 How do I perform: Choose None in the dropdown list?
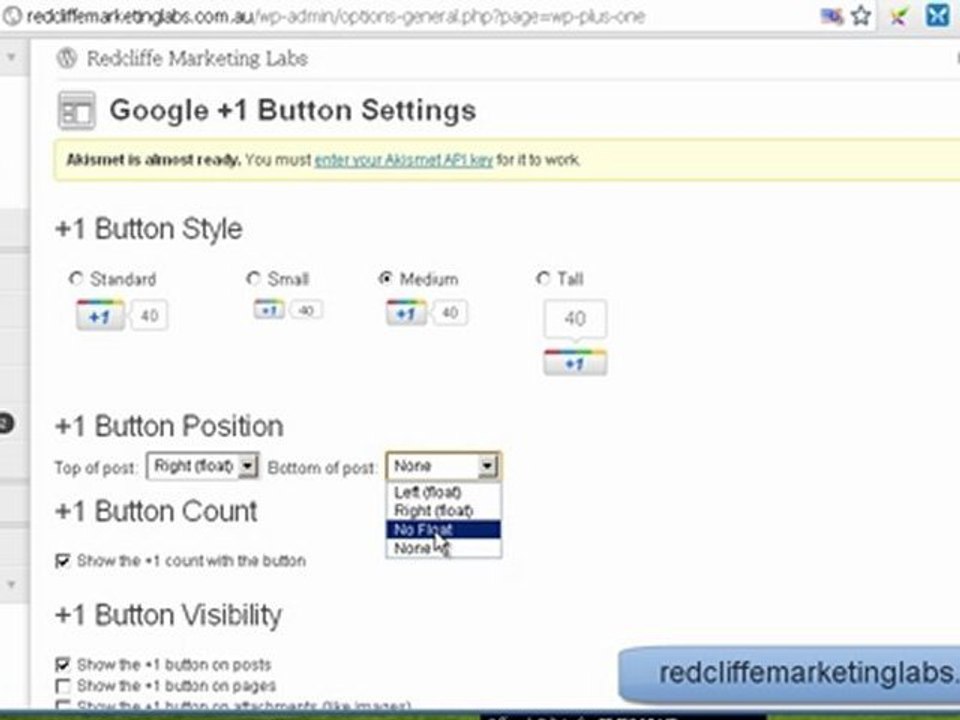[443, 548]
